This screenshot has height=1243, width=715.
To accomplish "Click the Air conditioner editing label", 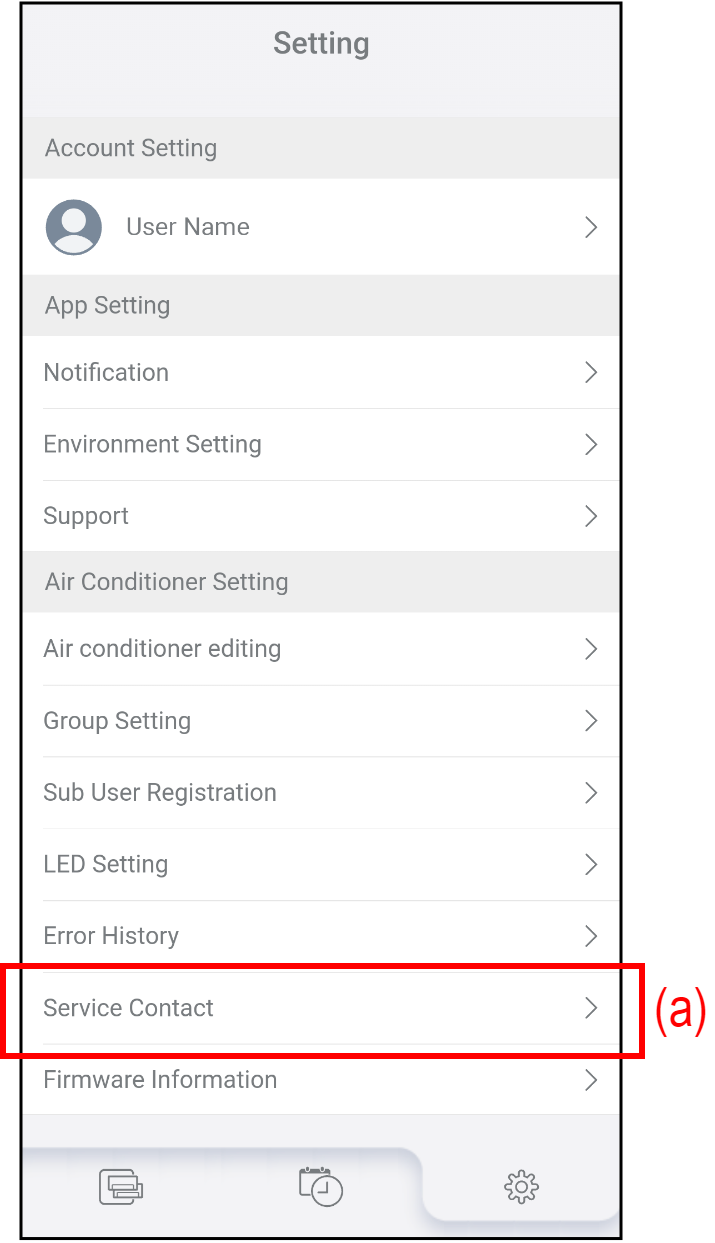I will click(x=162, y=649).
